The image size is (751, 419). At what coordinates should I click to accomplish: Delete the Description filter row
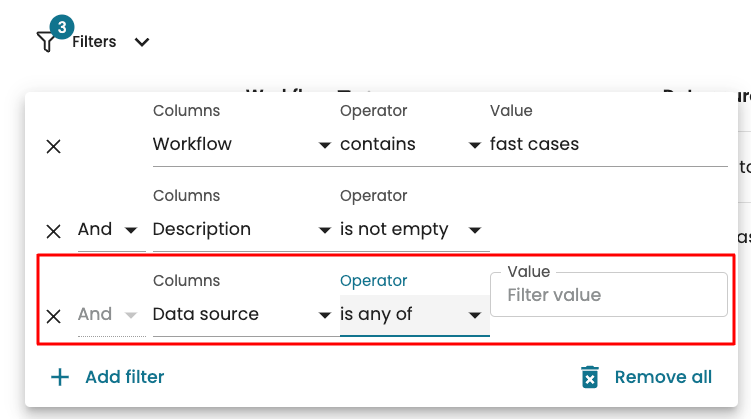(x=54, y=231)
